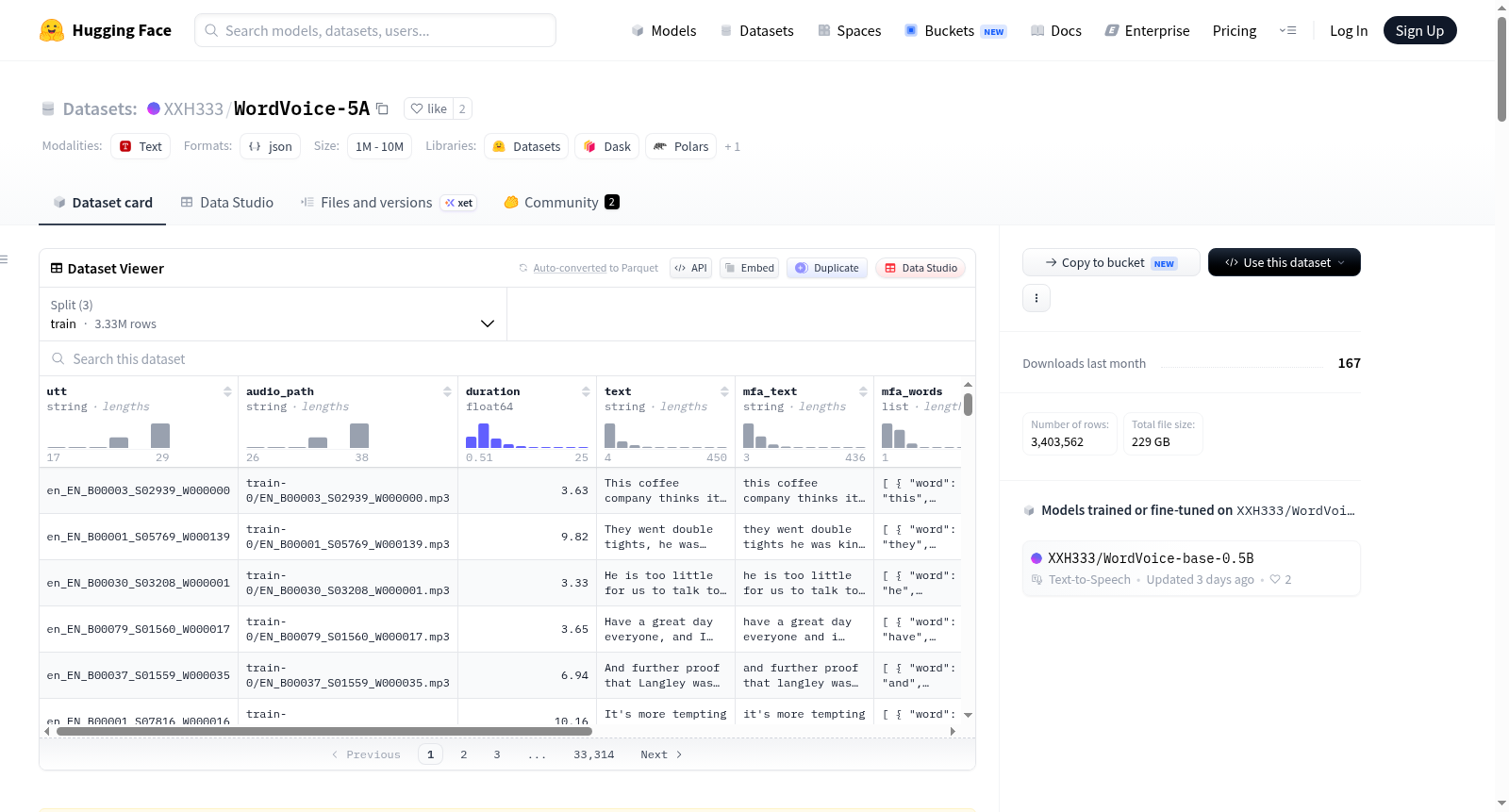Open the Datasets page from top navigation
This screenshot has width=1509, height=812.
(x=756, y=30)
